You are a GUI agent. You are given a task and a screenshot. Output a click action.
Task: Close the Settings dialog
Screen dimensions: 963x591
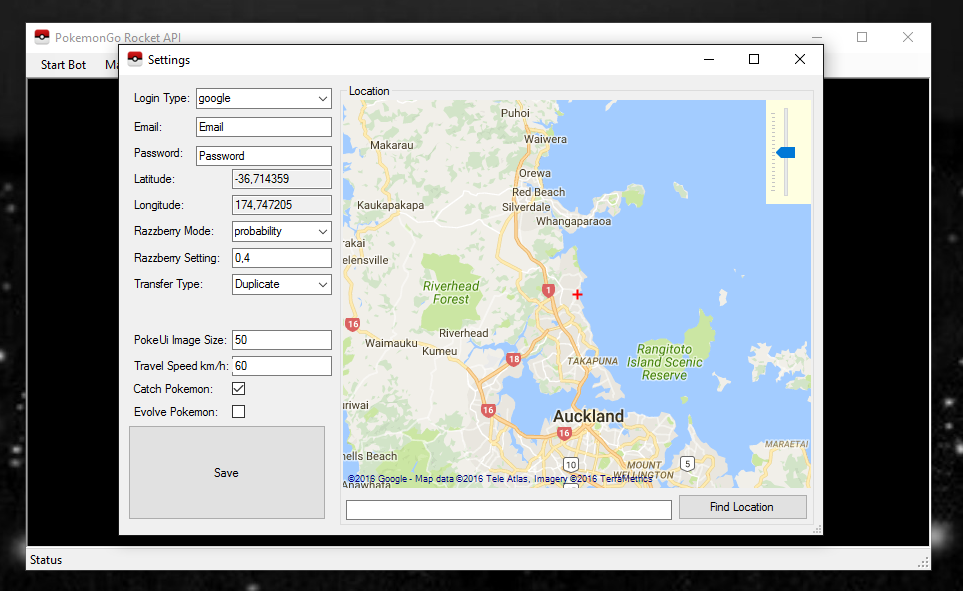click(x=799, y=59)
